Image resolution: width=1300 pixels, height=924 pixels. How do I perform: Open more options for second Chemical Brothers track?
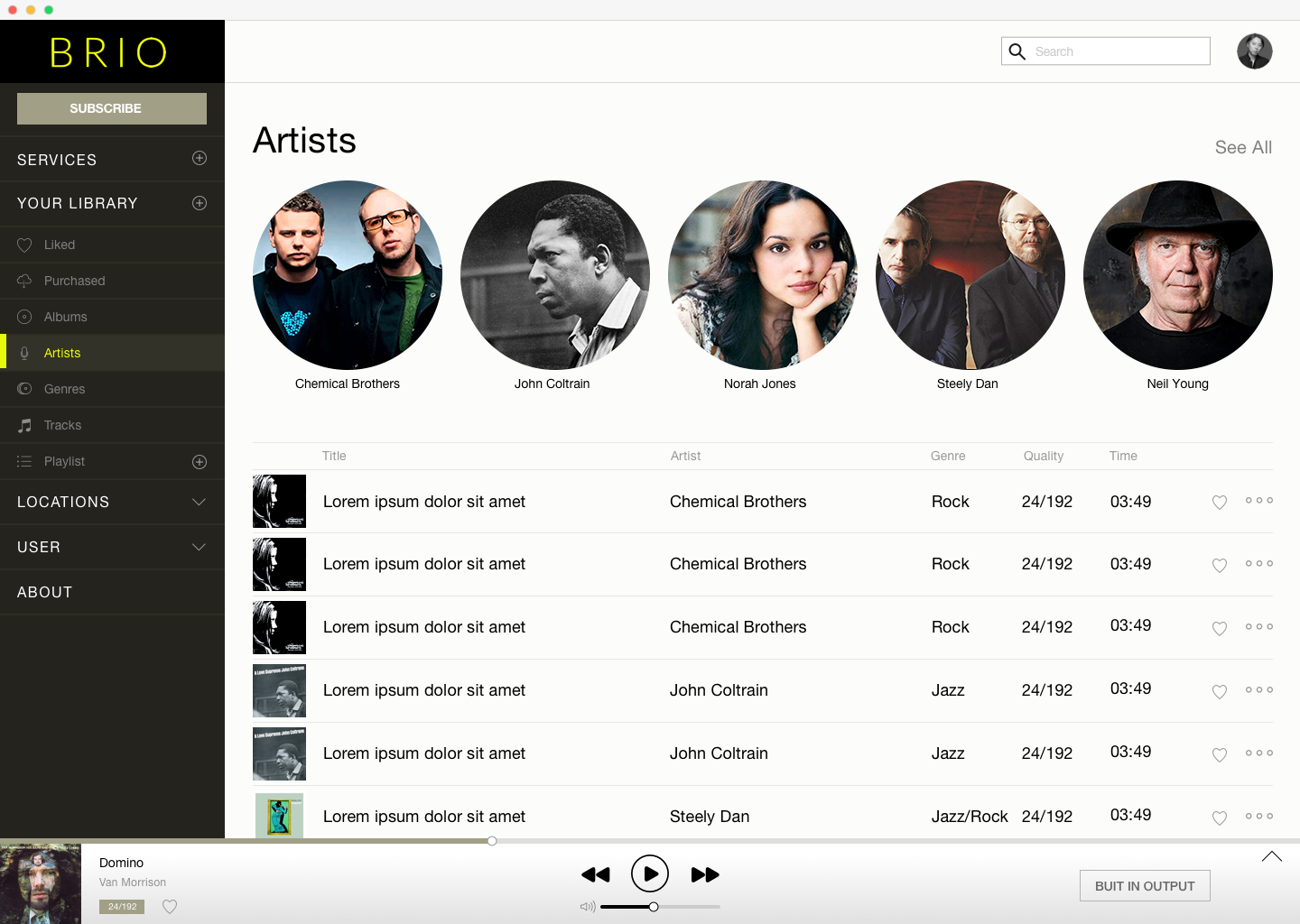point(1258,563)
